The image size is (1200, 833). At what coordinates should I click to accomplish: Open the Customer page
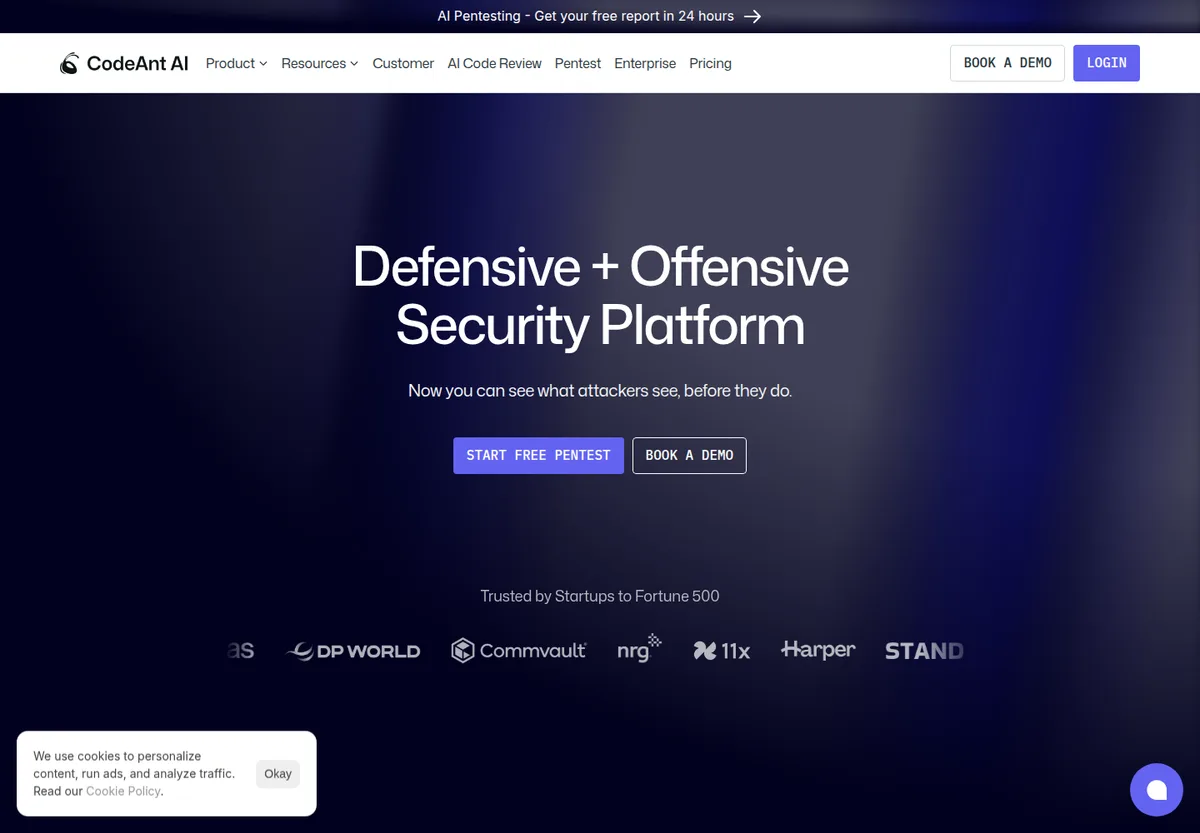pyautogui.click(x=403, y=63)
